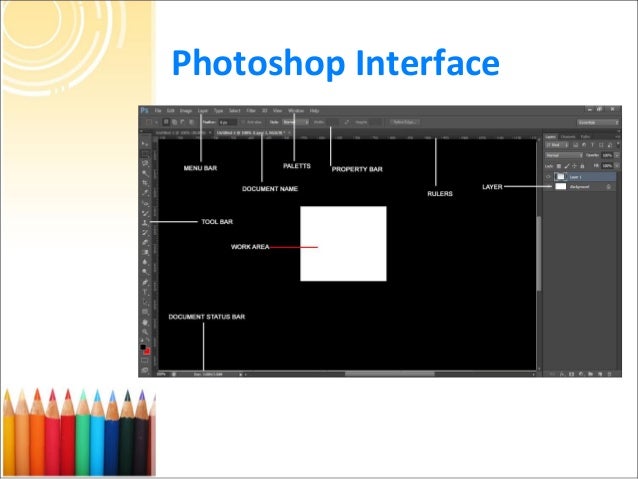Swap width and height icon in options bar
This screenshot has height=479, width=638.
pos(346,122)
